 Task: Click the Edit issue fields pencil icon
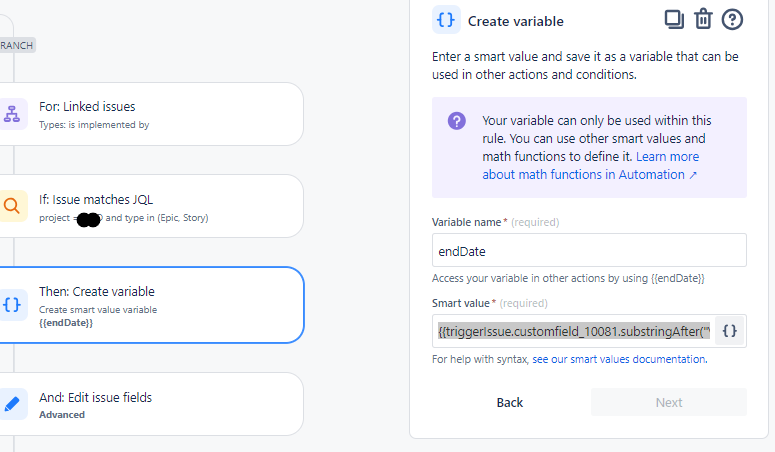click(x=13, y=404)
